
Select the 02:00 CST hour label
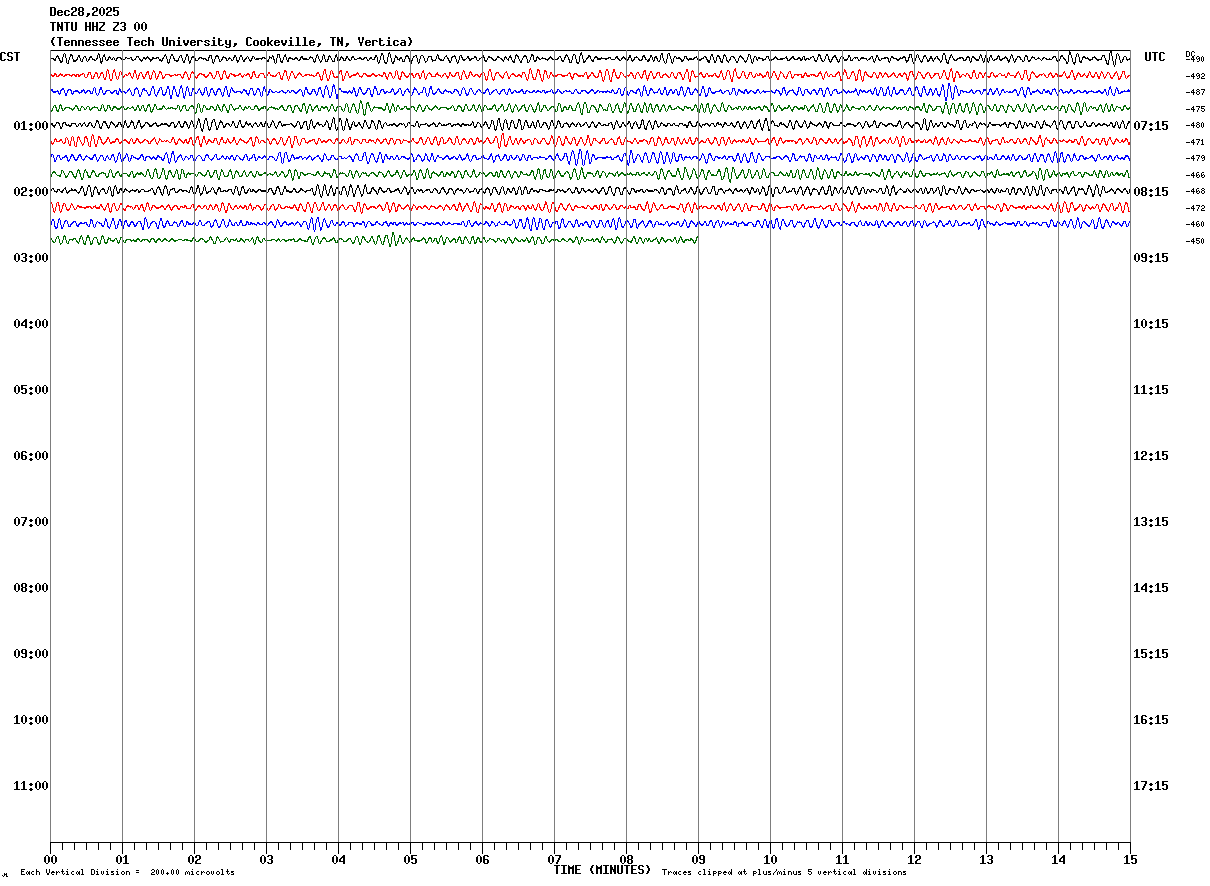click(31, 192)
